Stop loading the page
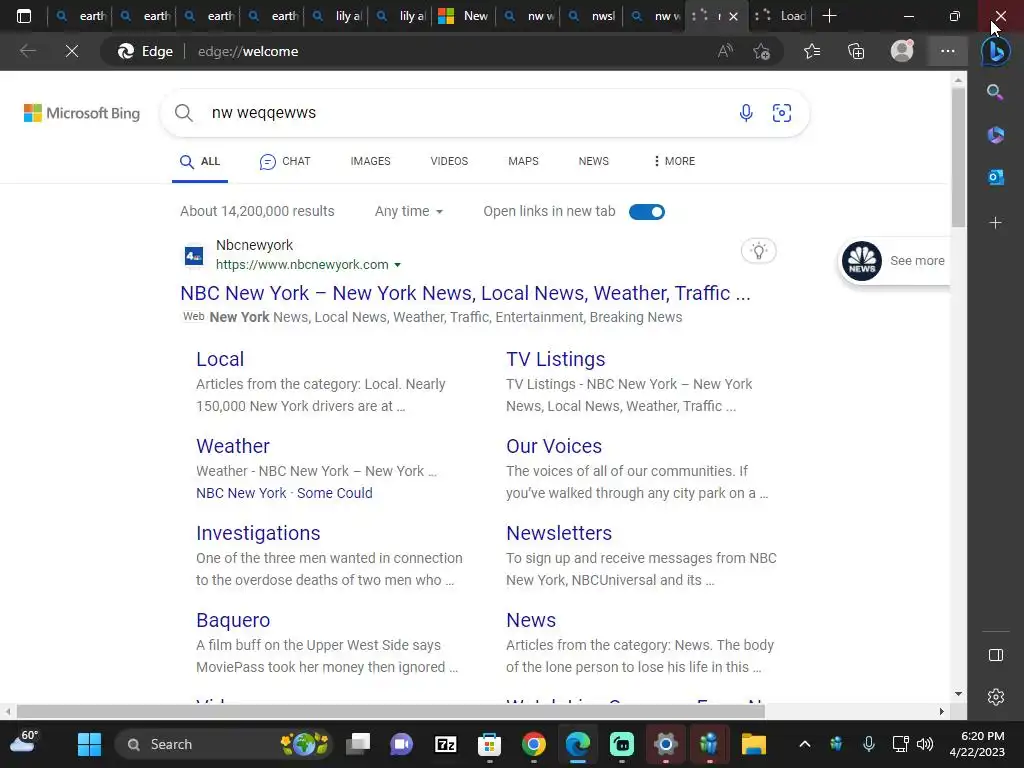 pyautogui.click(x=72, y=51)
